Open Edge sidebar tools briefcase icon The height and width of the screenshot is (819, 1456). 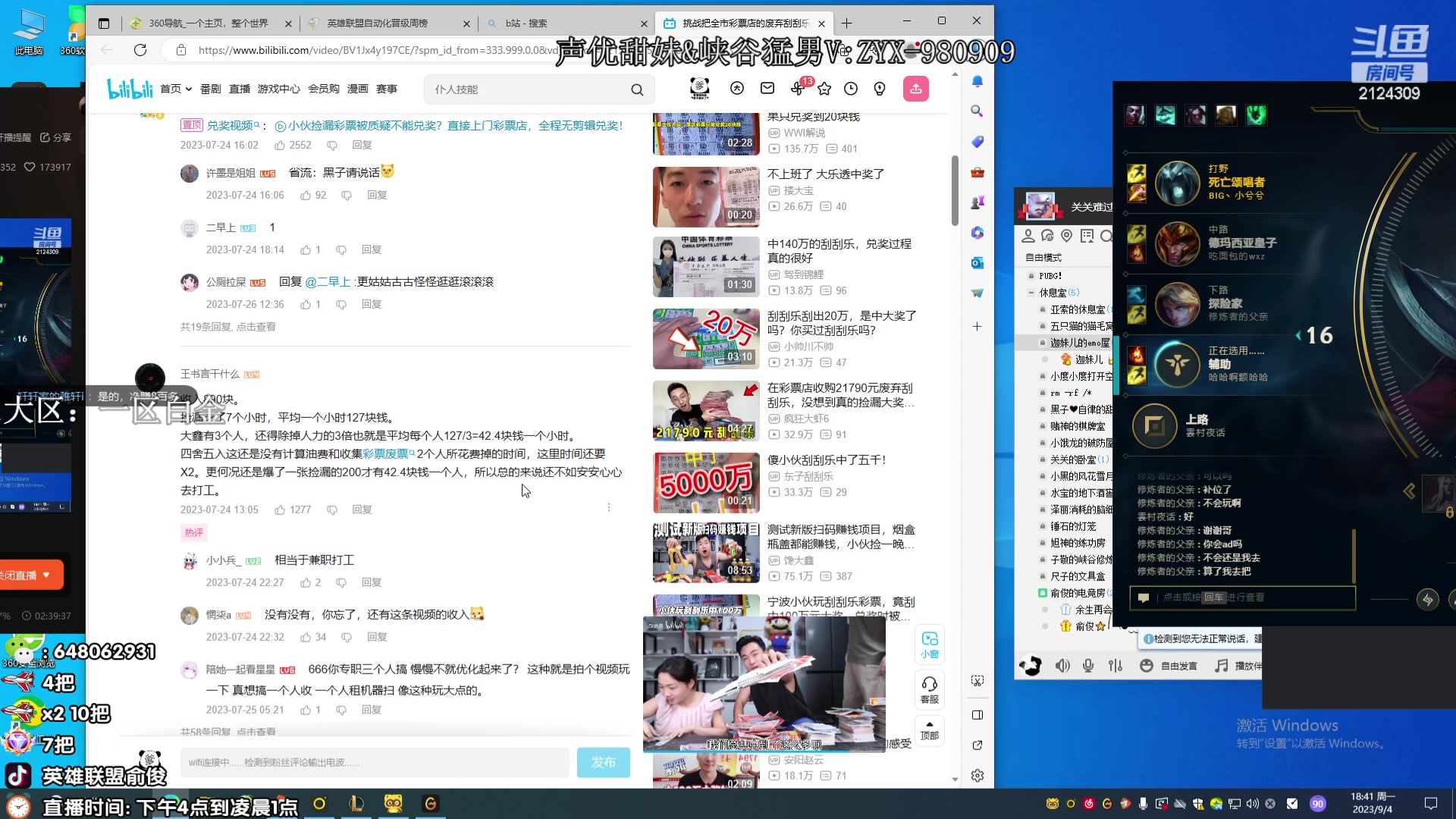[x=977, y=172]
